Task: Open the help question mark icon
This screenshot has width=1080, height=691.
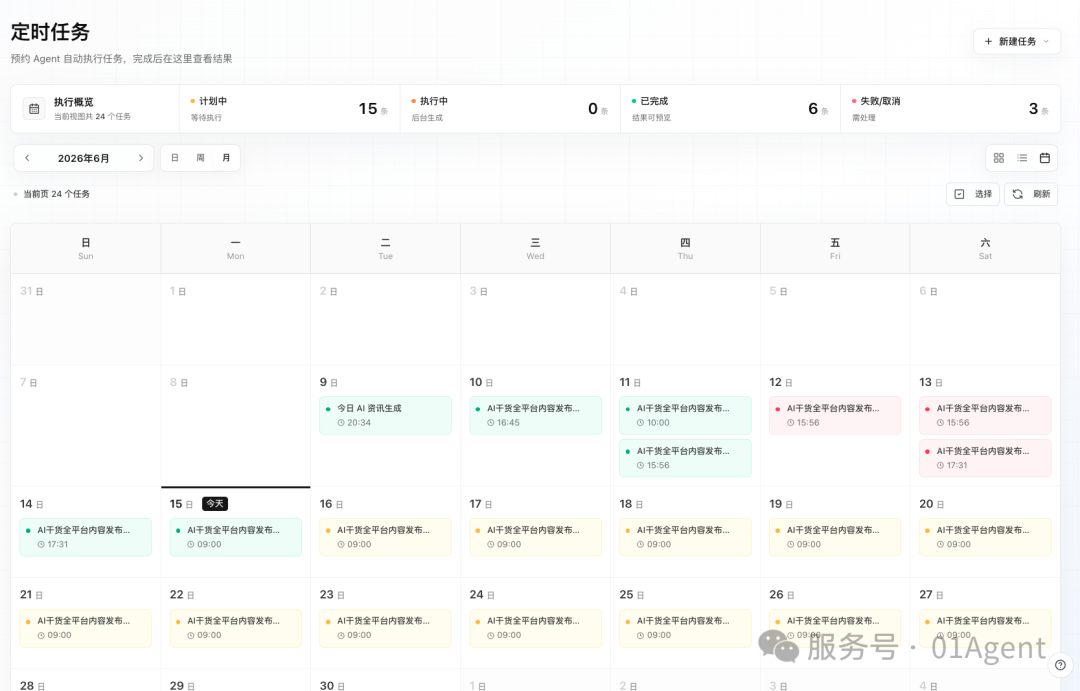Action: [x=1060, y=665]
